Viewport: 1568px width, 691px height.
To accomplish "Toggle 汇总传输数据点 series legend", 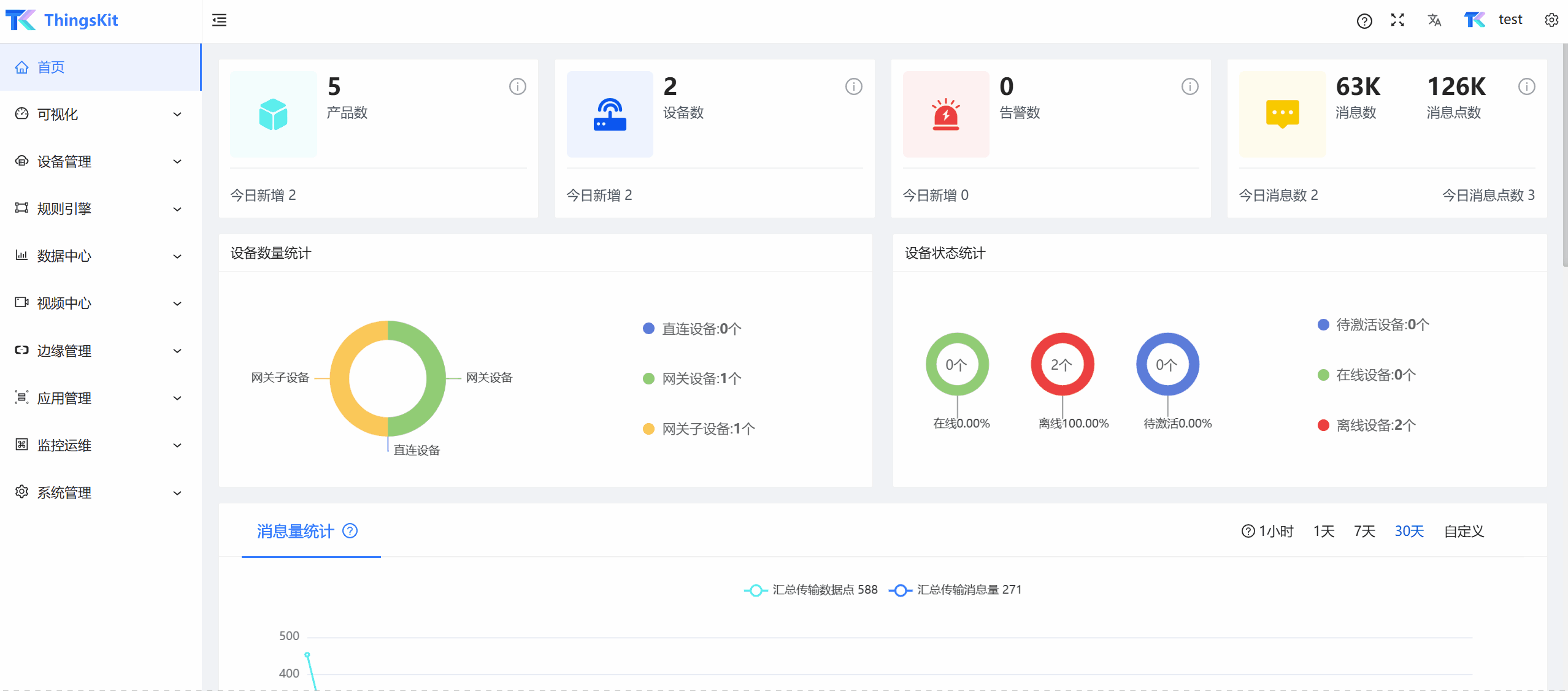I will [811, 590].
